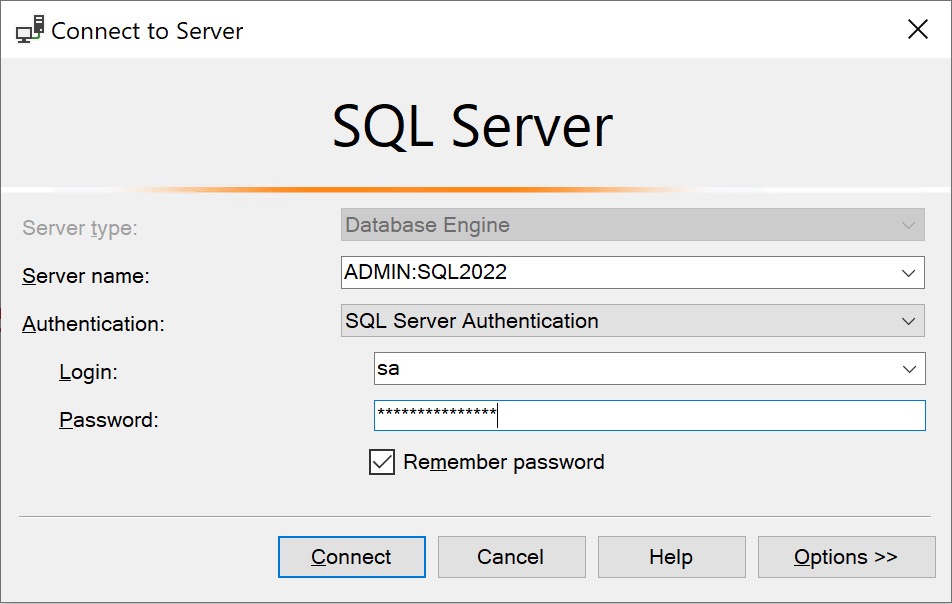Image resolution: width=952 pixels, height=604 pixels.
Task: Click into the Password field
Action: pyautogui.click(x=650, y=416)
